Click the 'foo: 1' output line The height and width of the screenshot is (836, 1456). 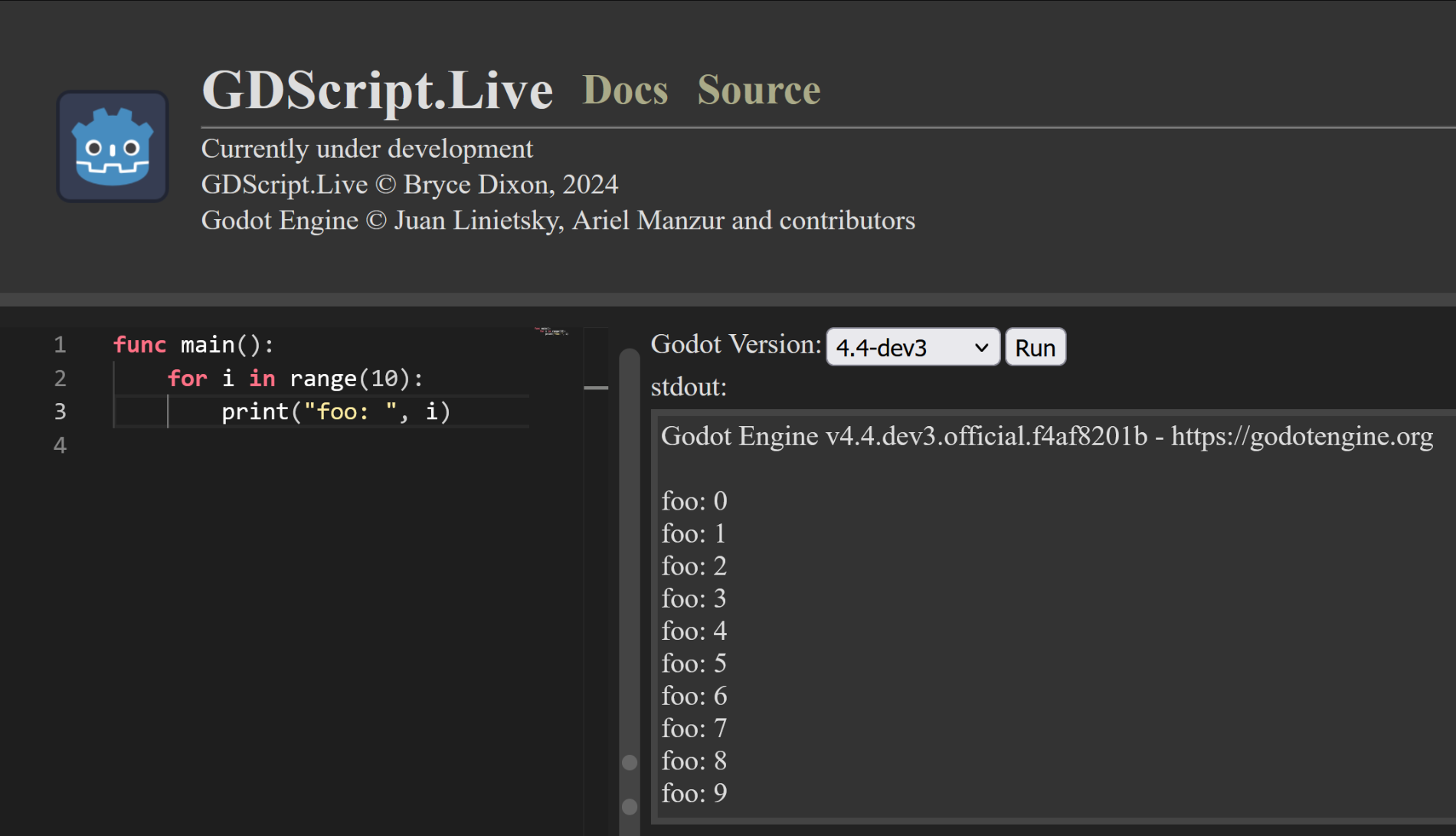(694, 533)
